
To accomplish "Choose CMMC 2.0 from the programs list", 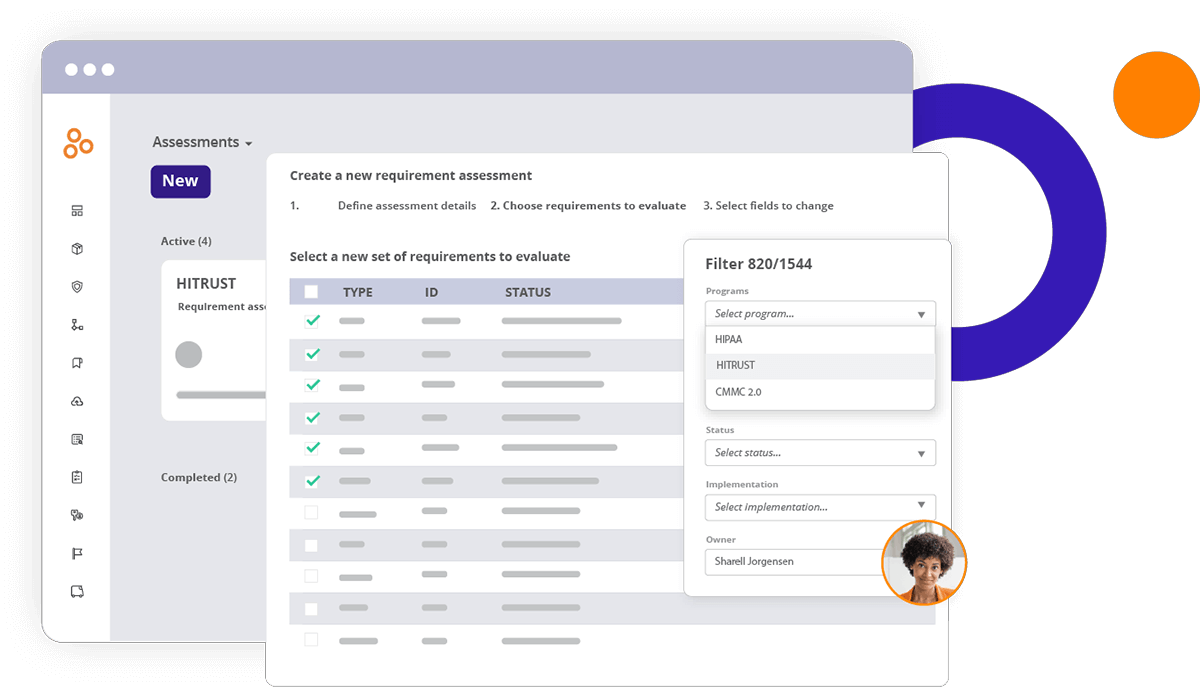I will pyautogui.click(x=820, y=392).
